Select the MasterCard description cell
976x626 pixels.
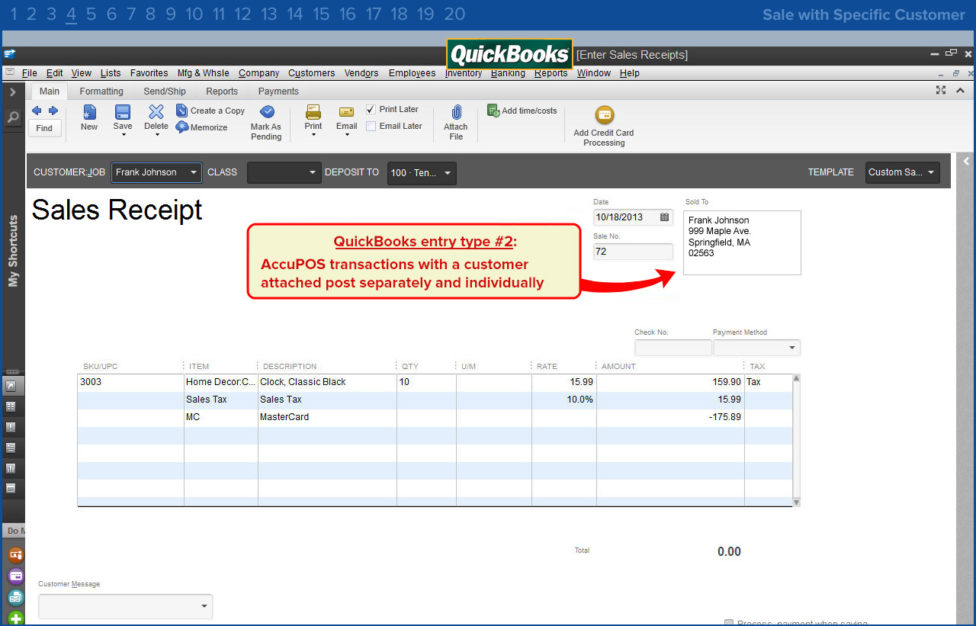[327, 417]
